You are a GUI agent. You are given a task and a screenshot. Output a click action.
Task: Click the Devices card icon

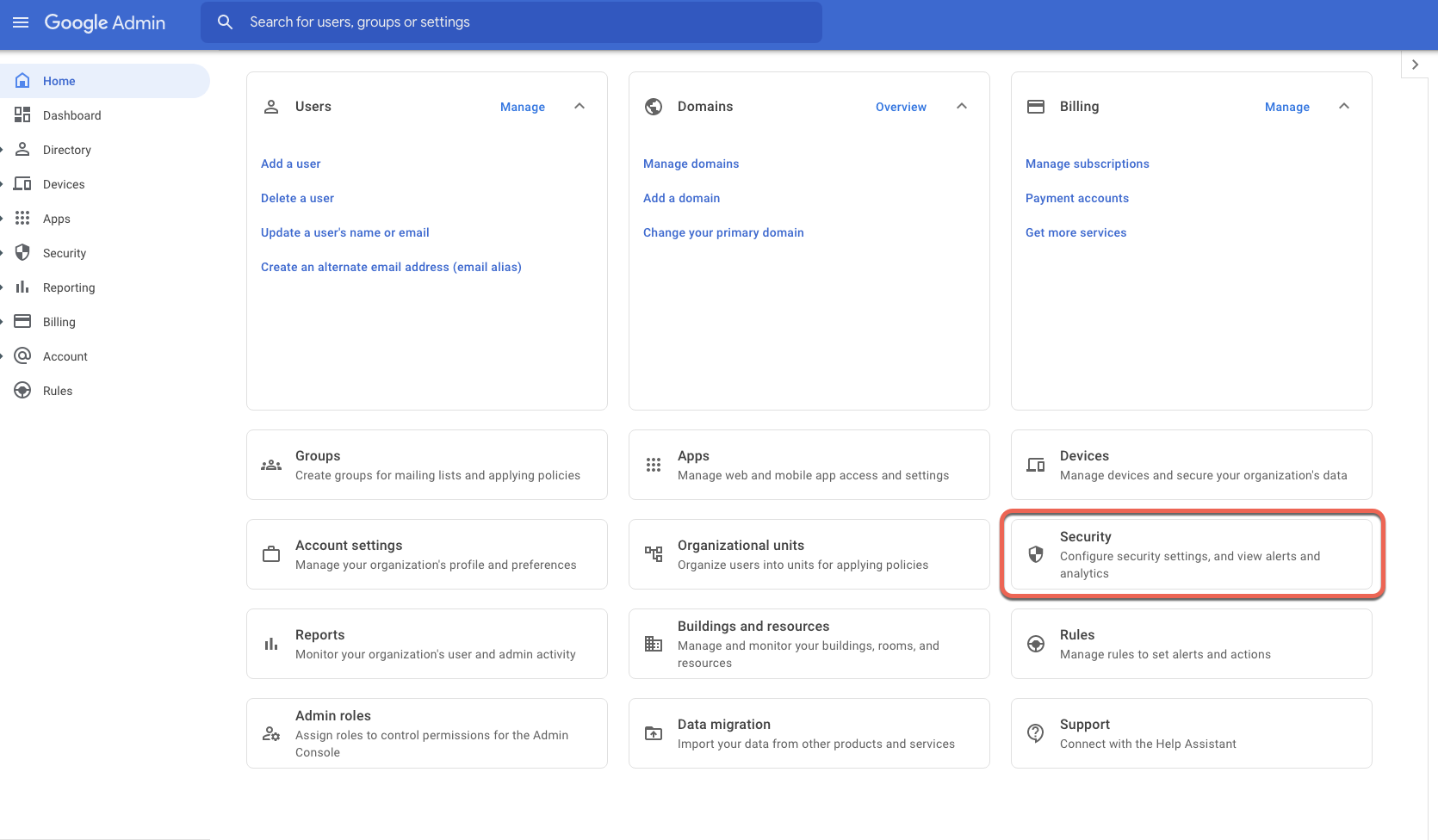[x=1036, y=465]
